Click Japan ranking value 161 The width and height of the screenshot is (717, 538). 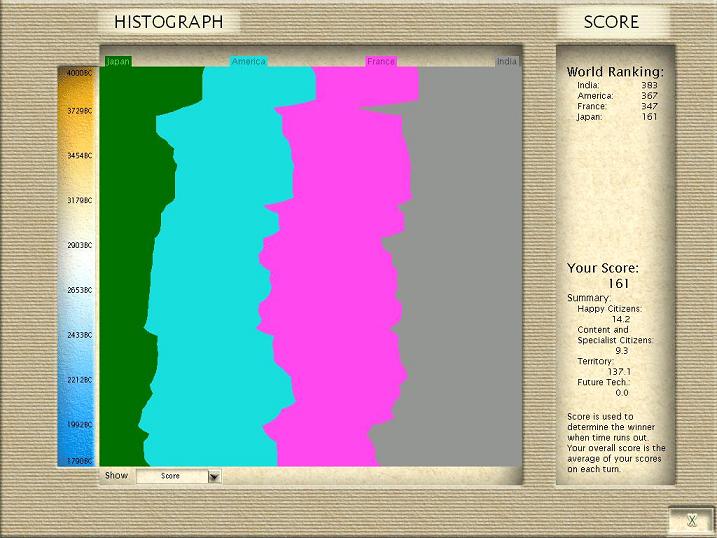coord(649,117)
